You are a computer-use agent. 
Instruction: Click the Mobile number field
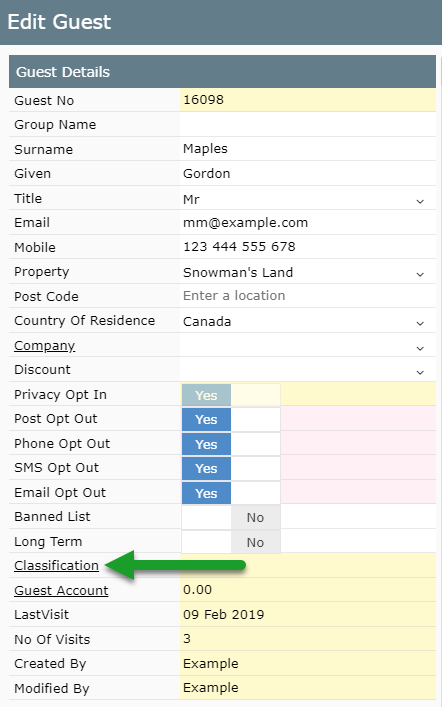[x=308, y=247]
